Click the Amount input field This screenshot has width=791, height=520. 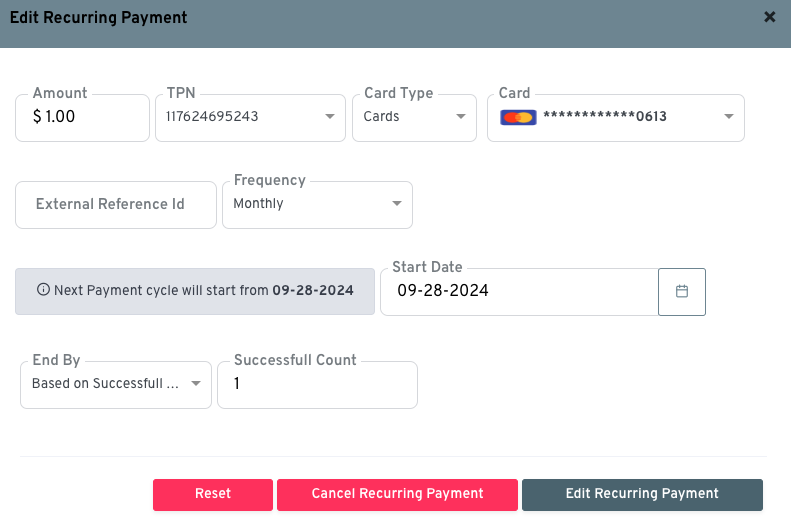coord(83,117)
